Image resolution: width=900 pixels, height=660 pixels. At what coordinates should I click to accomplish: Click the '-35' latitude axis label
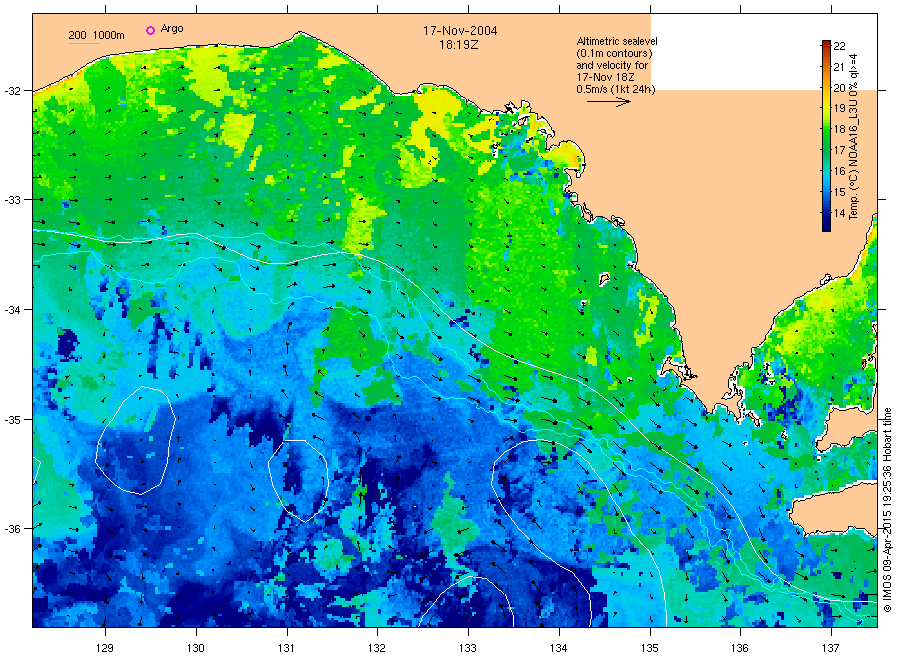[x=12, y=420]
